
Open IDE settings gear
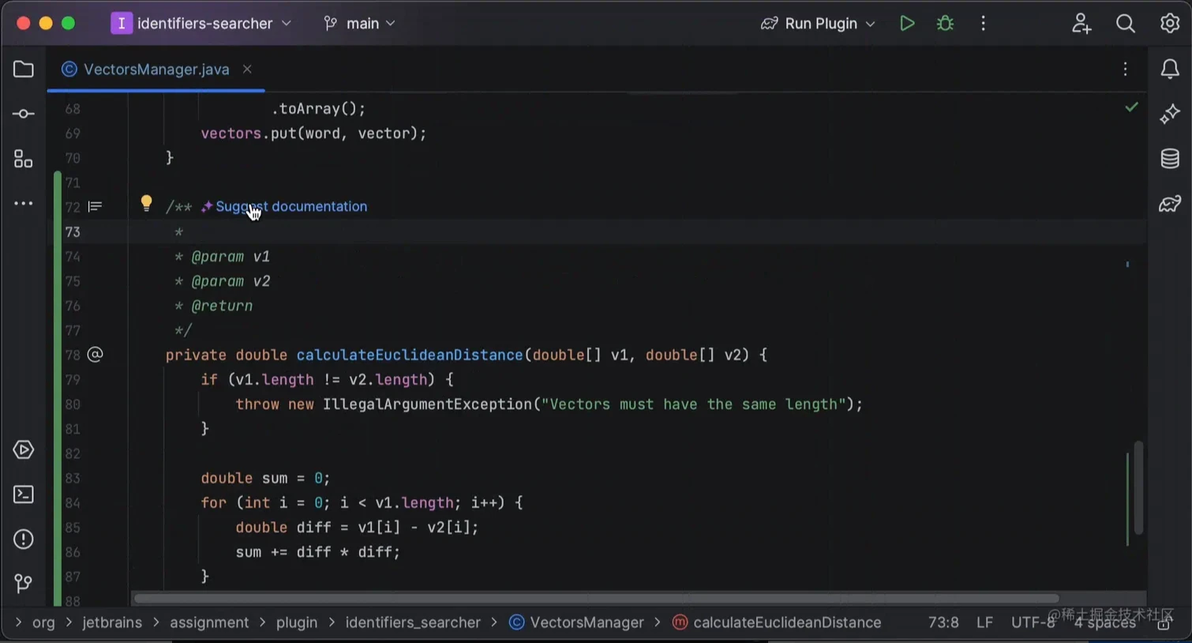pyautogui.click(x=1170, y=24)
